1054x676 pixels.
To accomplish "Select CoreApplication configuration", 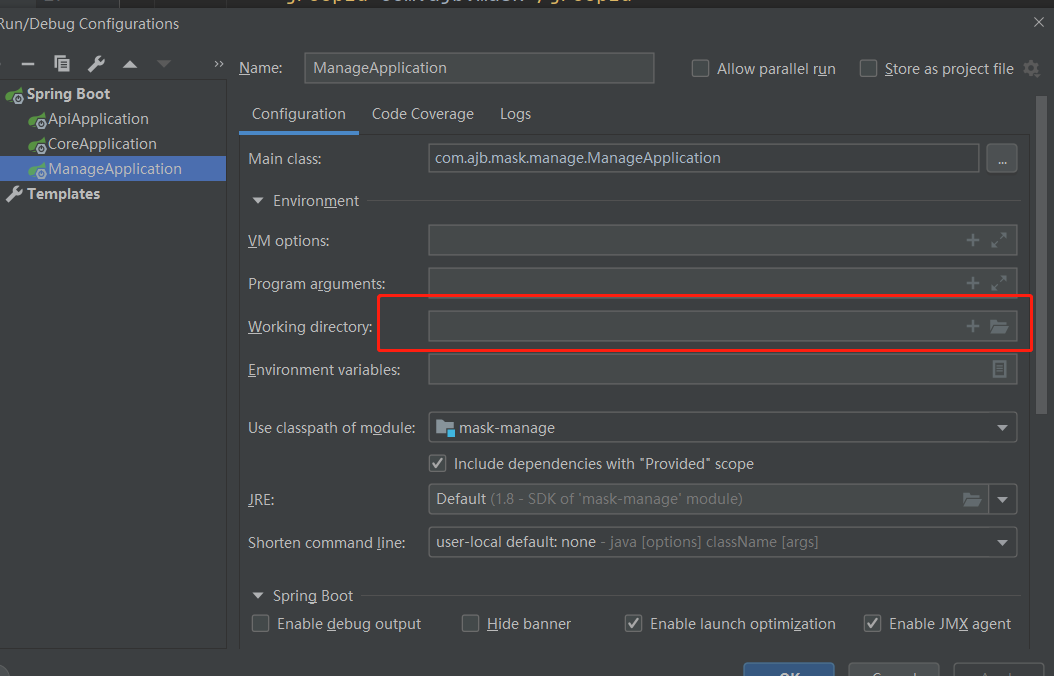I will click(x=102, y=144).
